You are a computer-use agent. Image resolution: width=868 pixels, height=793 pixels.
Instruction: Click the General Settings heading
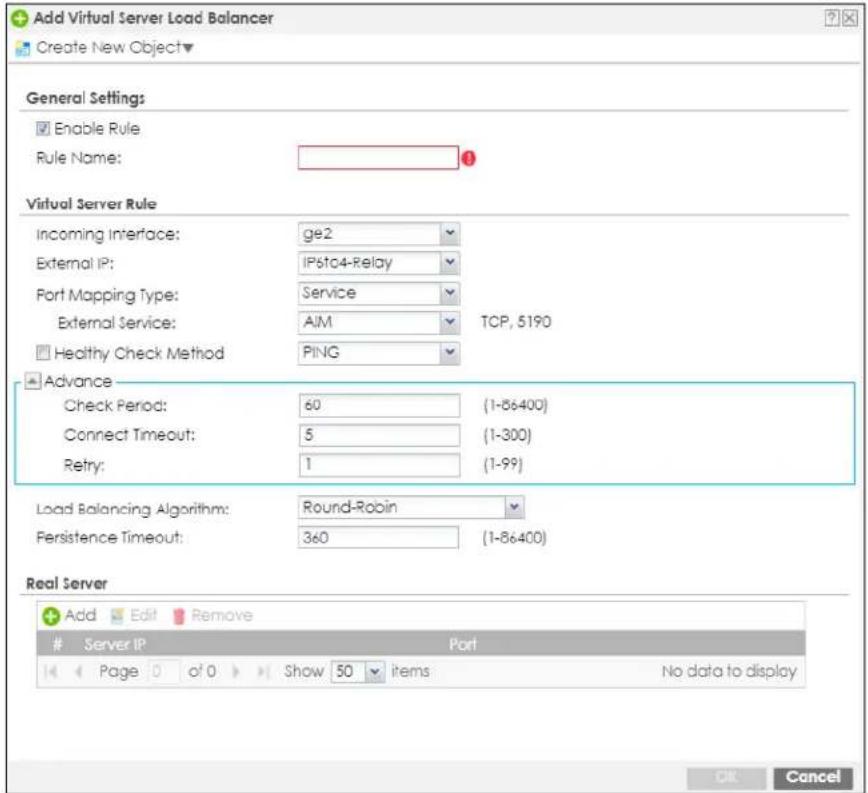tap(85, 98)
